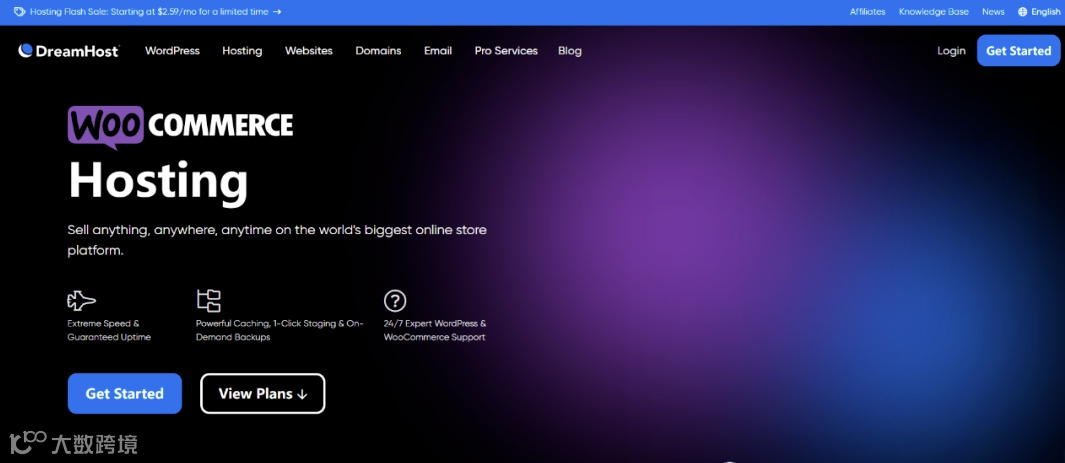Click Get Started in the navigation bar
Image resolution: width=1065 pixels, height=463 pixels.
point(1018,51)
